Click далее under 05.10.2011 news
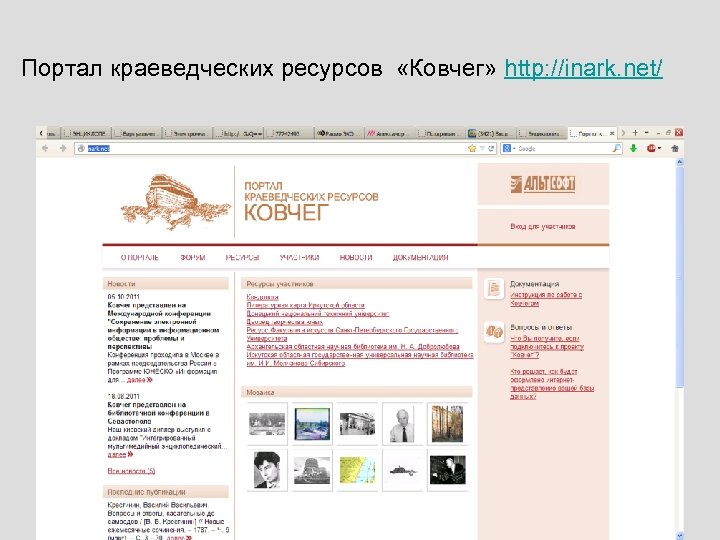Viewport: 720px width, 540px height. click(139, 380)
